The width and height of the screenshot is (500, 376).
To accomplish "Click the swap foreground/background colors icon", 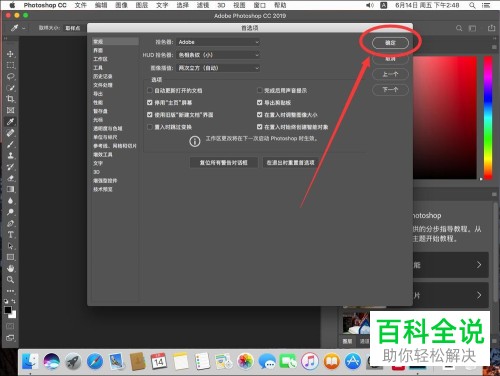I will click(x=14, y=301).
